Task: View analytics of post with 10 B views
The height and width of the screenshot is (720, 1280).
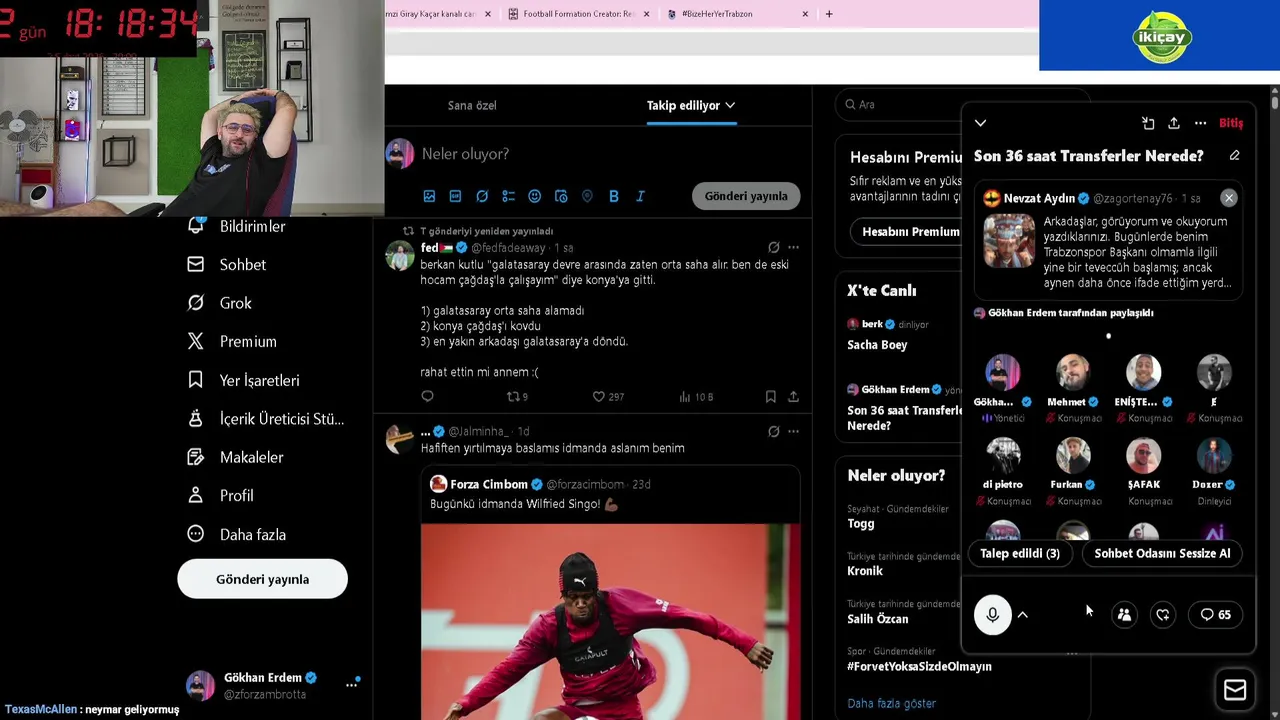Action: 696,397
